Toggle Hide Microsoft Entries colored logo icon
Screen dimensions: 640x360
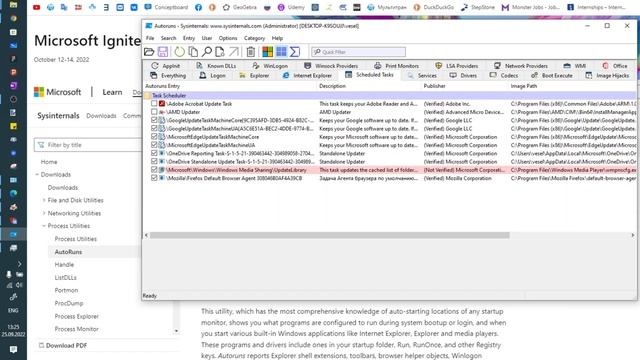[267, 52]
